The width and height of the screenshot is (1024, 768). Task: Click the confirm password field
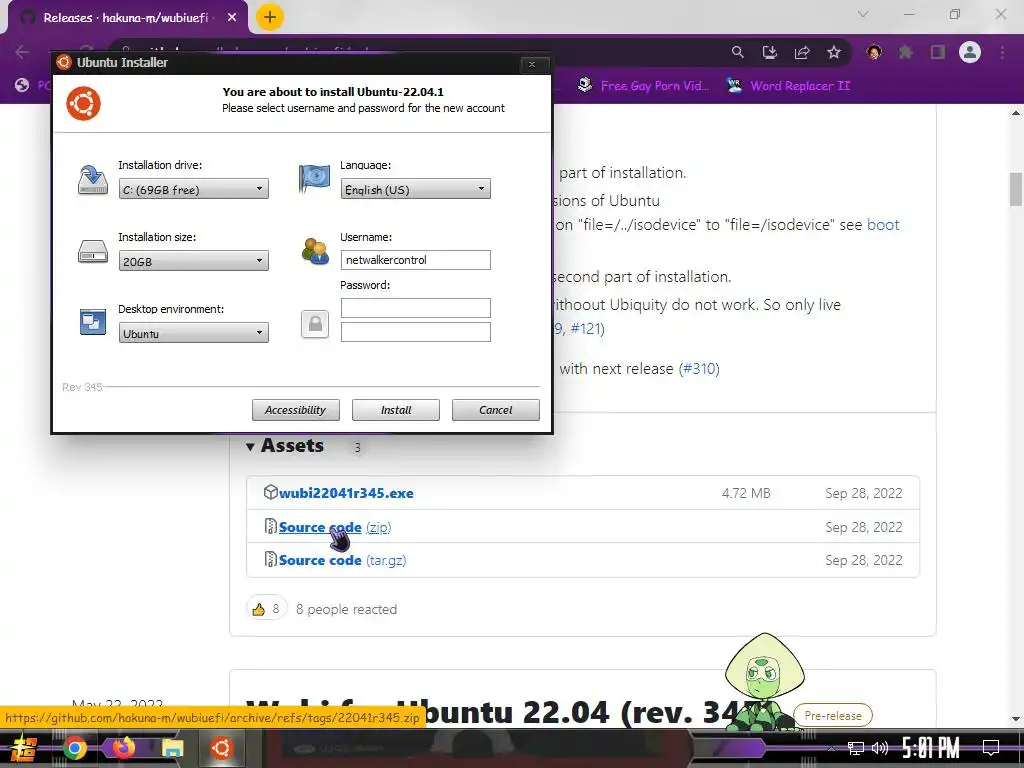[x=415, y=332]
